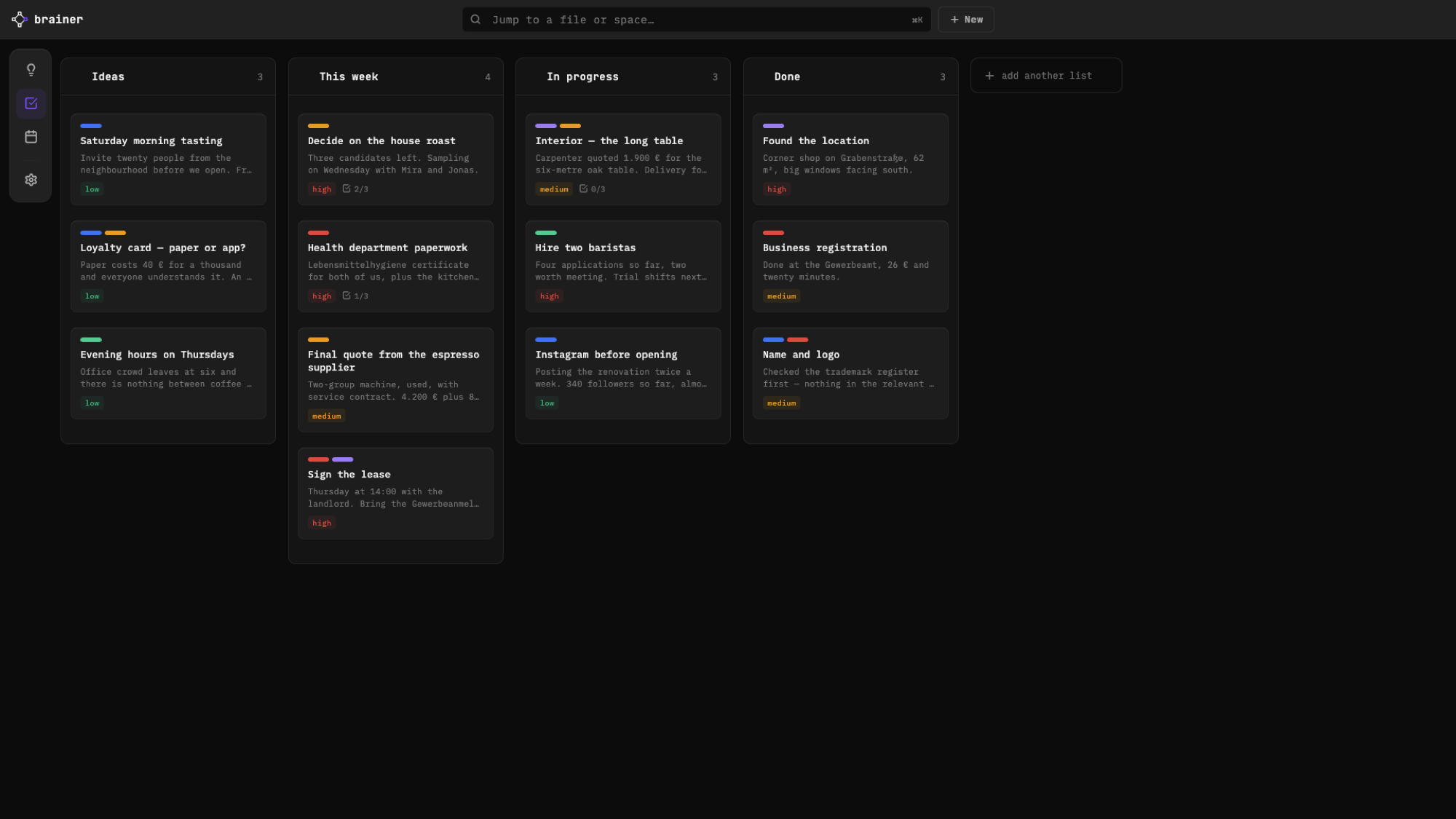The height and width of the screenshot is (819, 1456).
Task: Click low tag on Instagram before opening
Action: [547, 403]
